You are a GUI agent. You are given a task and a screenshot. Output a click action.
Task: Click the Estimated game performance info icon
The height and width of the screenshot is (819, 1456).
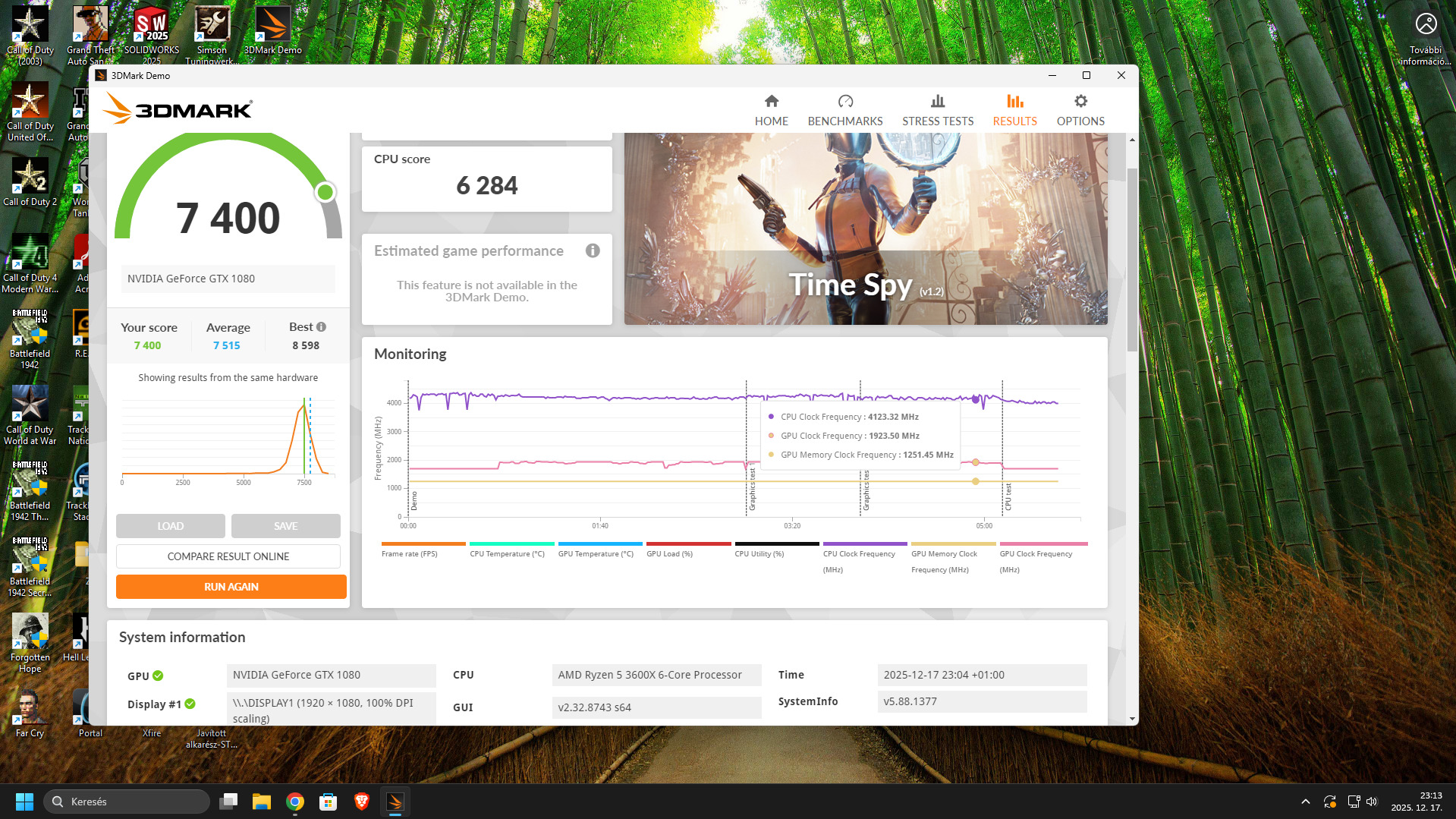[x=593, y=250]
